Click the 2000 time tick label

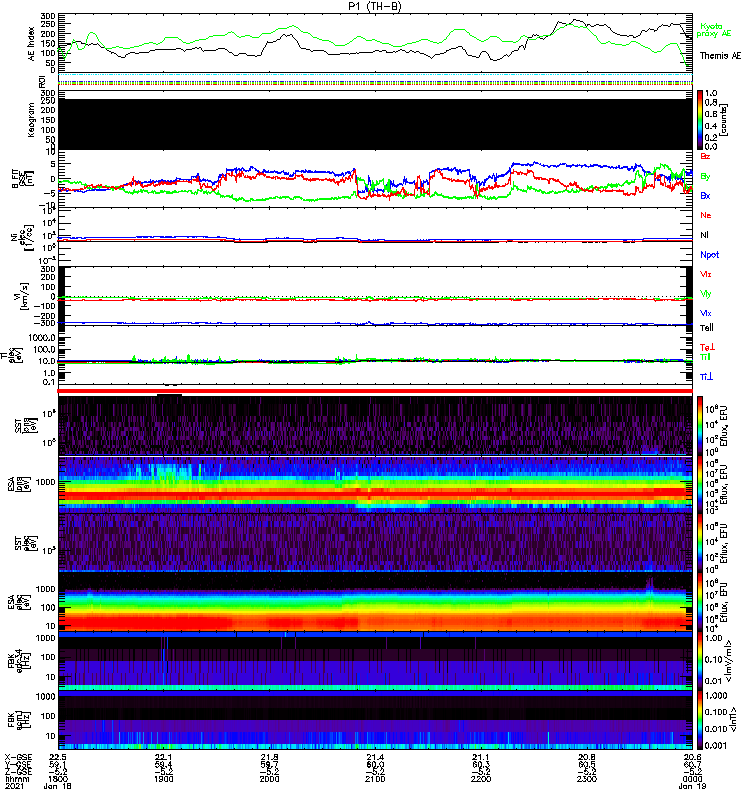(x=269, y=779)
